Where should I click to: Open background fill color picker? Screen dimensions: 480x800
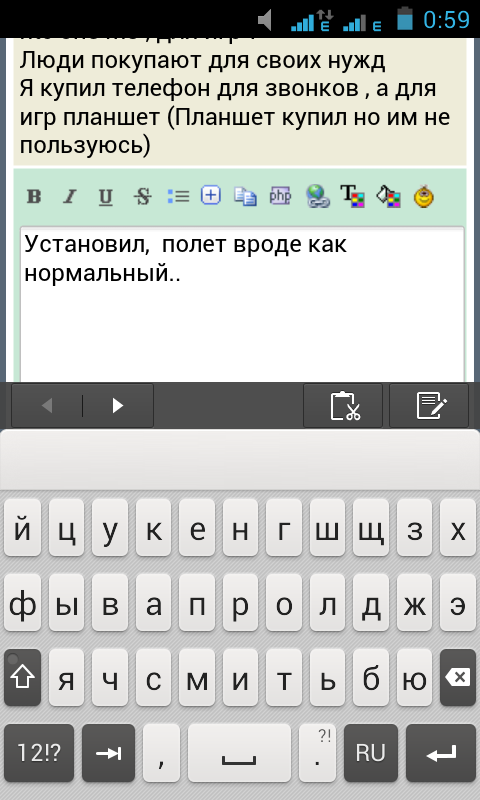388,196
